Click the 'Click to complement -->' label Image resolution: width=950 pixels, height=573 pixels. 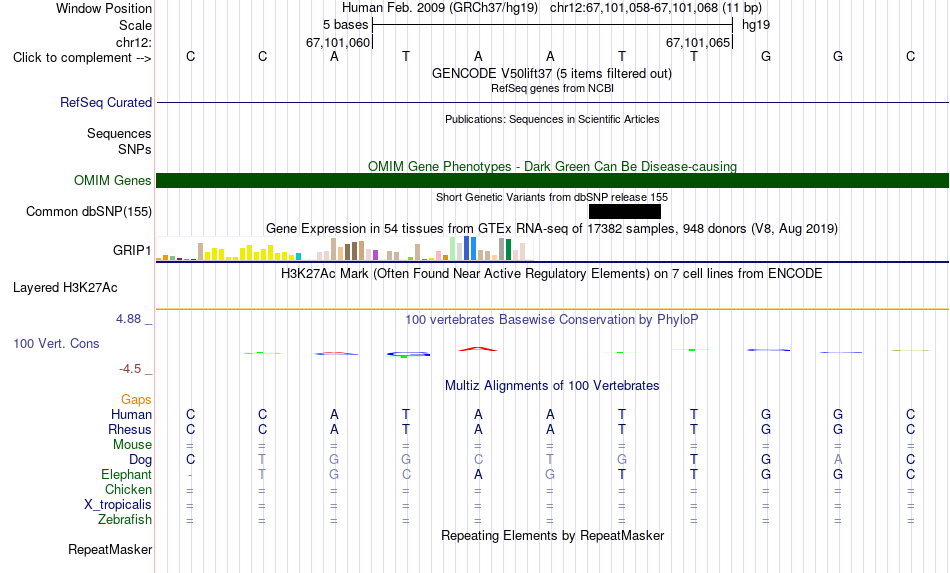[x=82, y=58]
